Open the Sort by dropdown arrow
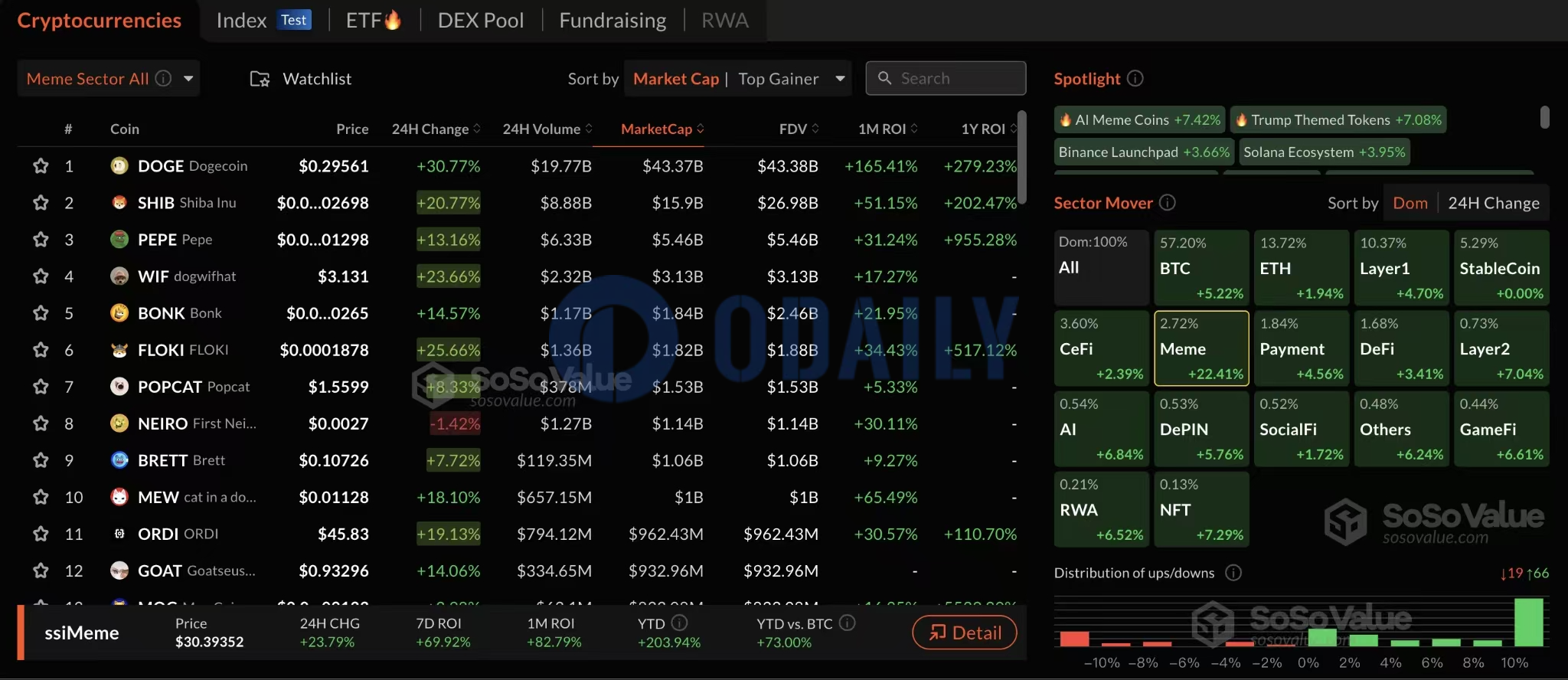Screen dimensions: 1568x680 click(840, 78)
